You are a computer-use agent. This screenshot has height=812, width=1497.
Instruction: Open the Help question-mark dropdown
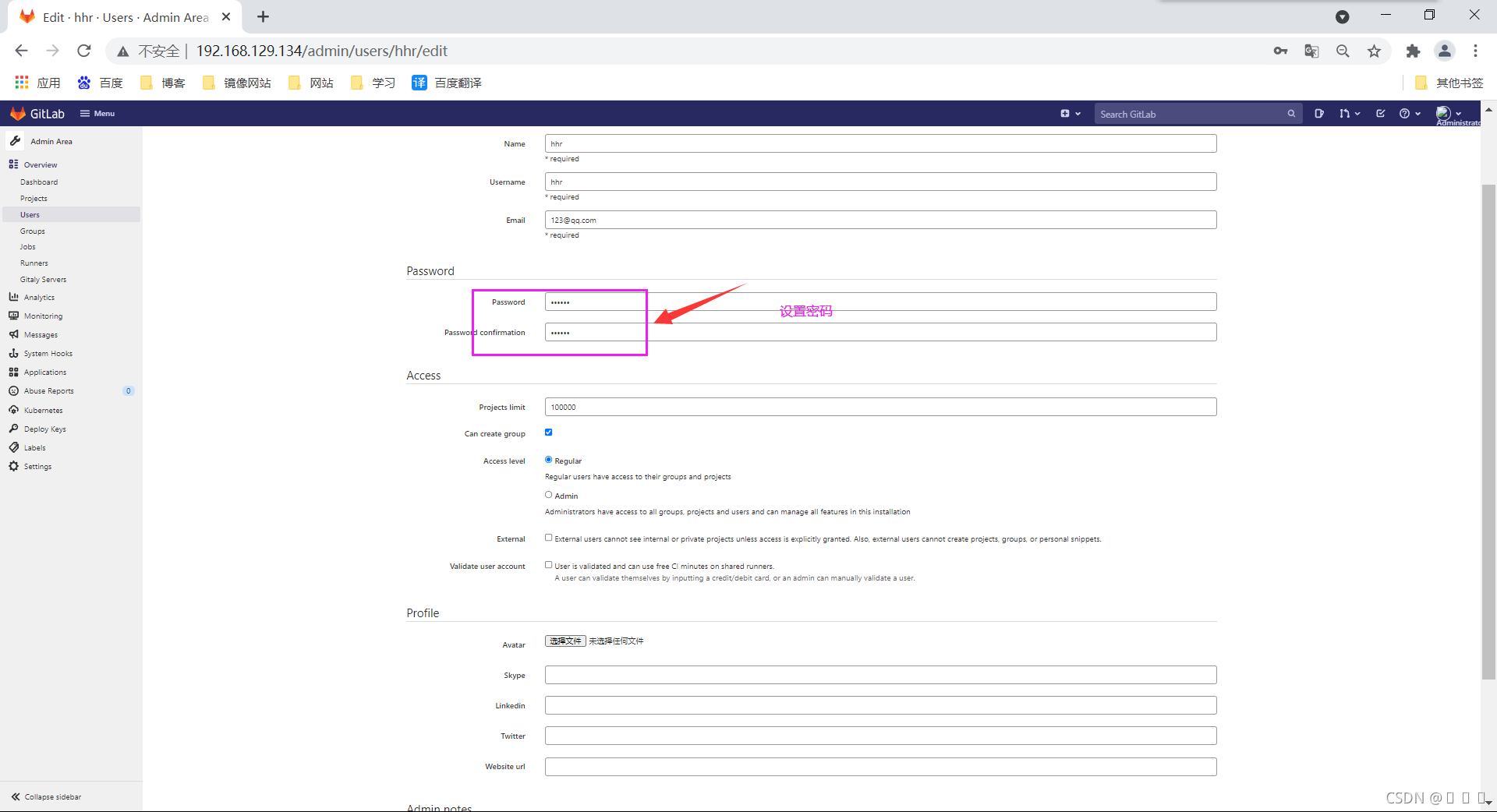(x=1410, y=114)
